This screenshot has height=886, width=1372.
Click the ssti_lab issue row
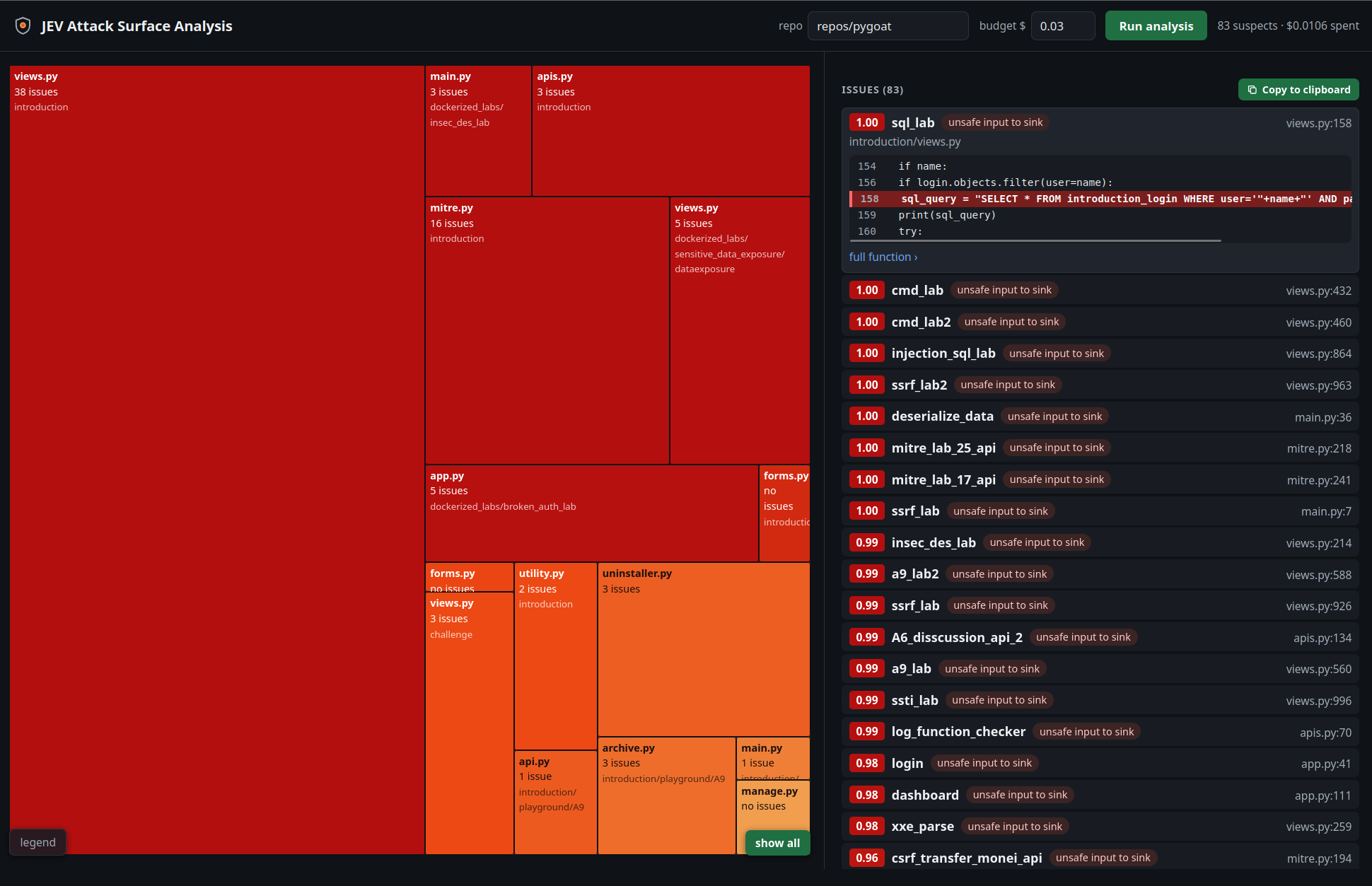click(1100, 700)
